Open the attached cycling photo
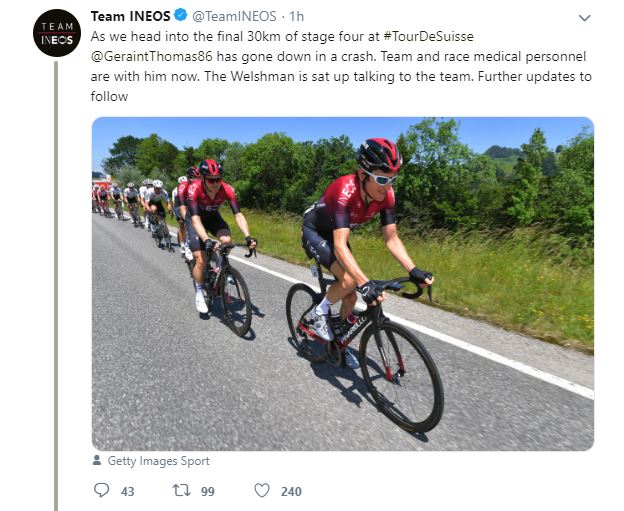Screen dimensions: 624x511 coord(343,283)
